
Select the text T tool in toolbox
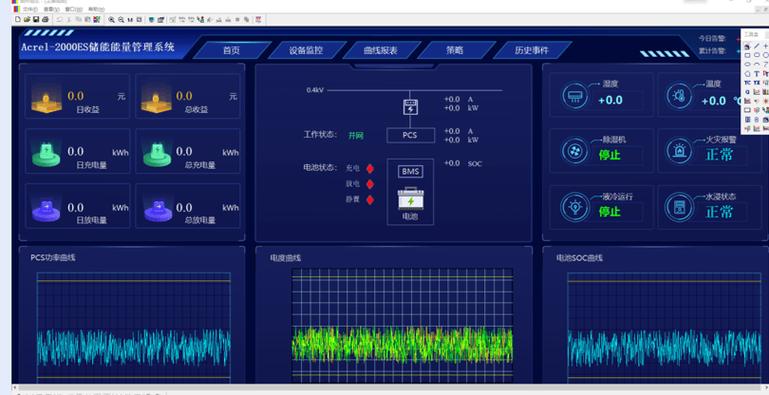click(x=756, y=74)
